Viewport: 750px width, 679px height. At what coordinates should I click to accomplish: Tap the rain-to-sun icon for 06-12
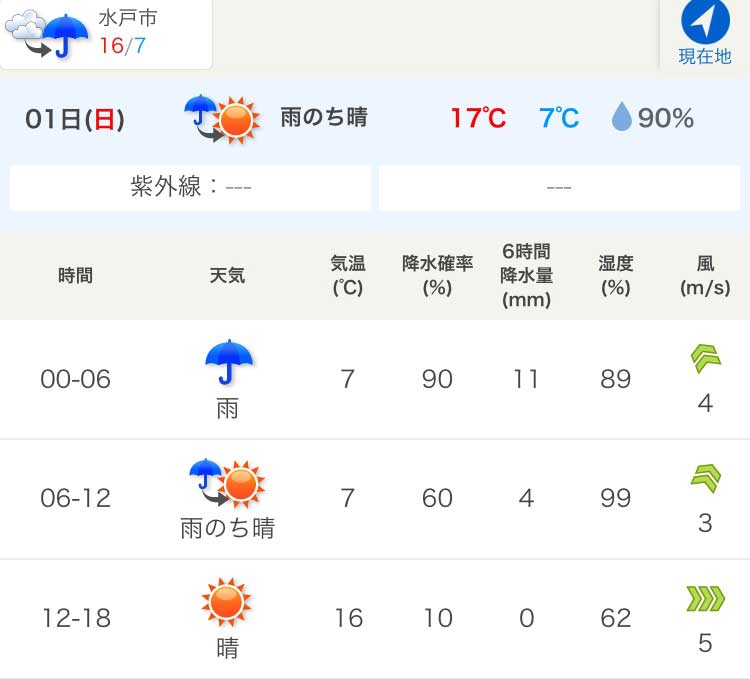227,482
